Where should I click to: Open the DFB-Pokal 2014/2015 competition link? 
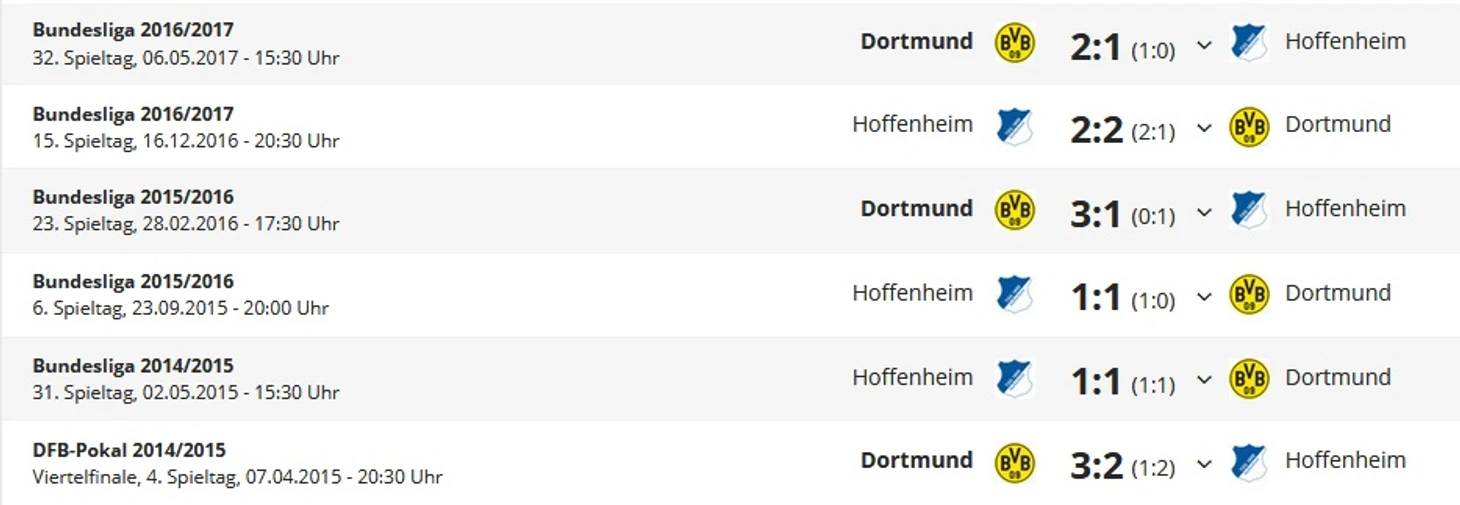point(129,450)
